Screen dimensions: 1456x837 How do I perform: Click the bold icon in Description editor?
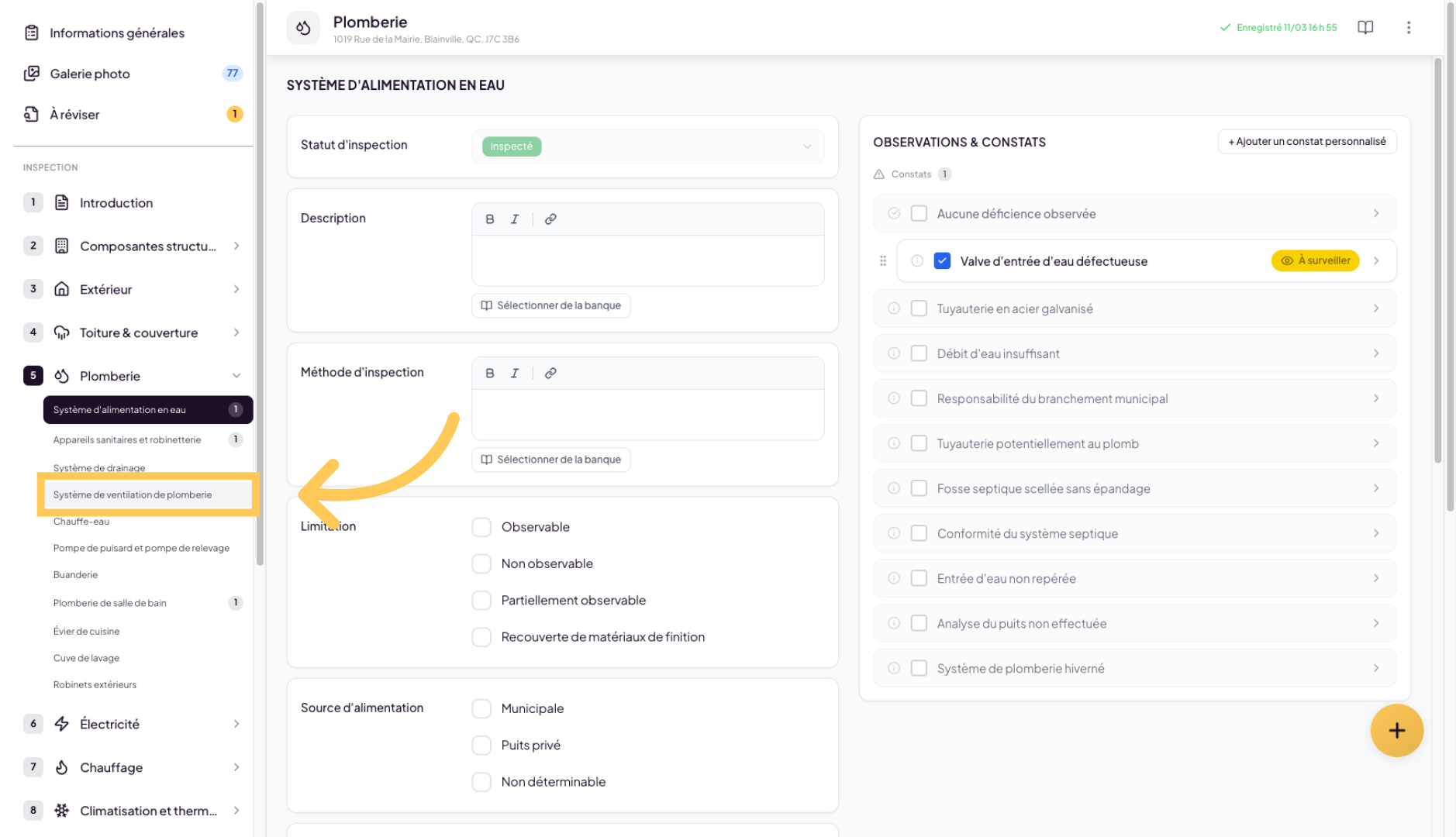coord(489,219)
